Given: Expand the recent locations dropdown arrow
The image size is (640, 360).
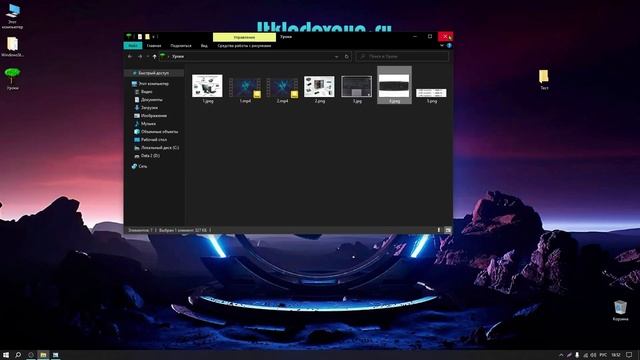Looking at the screenshot, I should [x=147, y=57].
